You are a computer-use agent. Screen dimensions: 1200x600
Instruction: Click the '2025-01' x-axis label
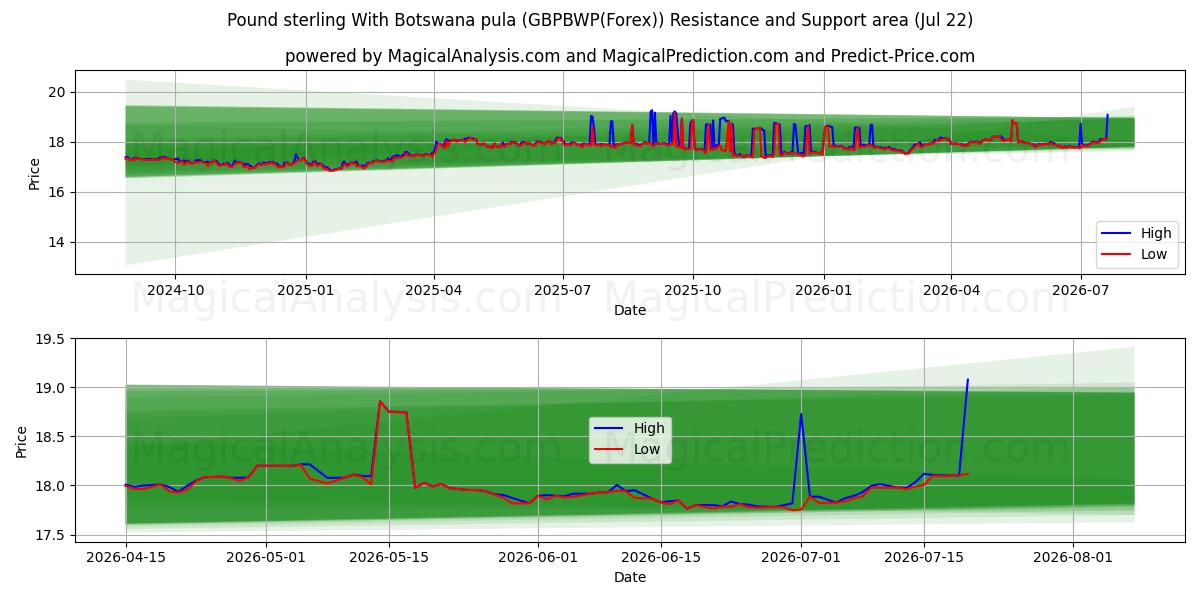(305, 290)
